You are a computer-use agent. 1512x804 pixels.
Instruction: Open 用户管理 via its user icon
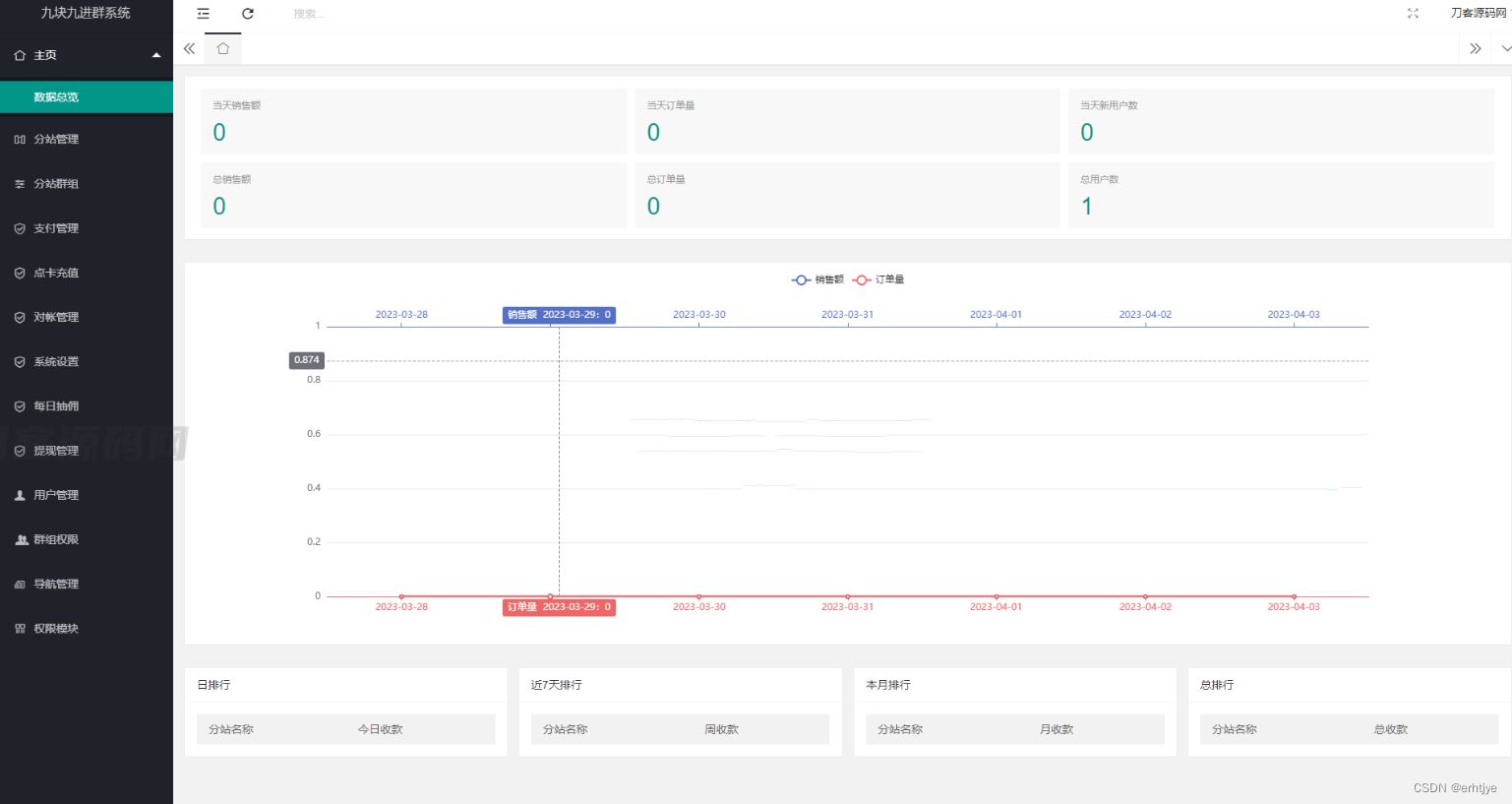click(x=18, y=495)
